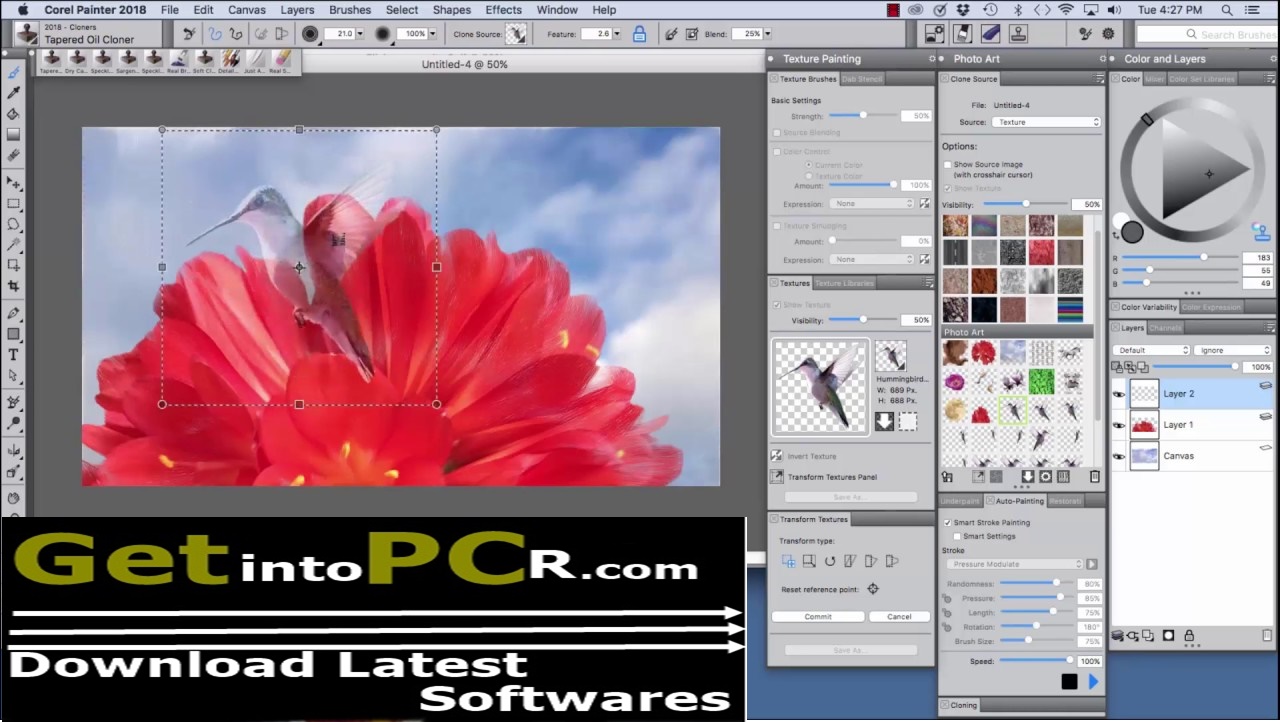Hide the Canvas layer eye icon
1280x722 pixels.
(x=1119, y=456)
